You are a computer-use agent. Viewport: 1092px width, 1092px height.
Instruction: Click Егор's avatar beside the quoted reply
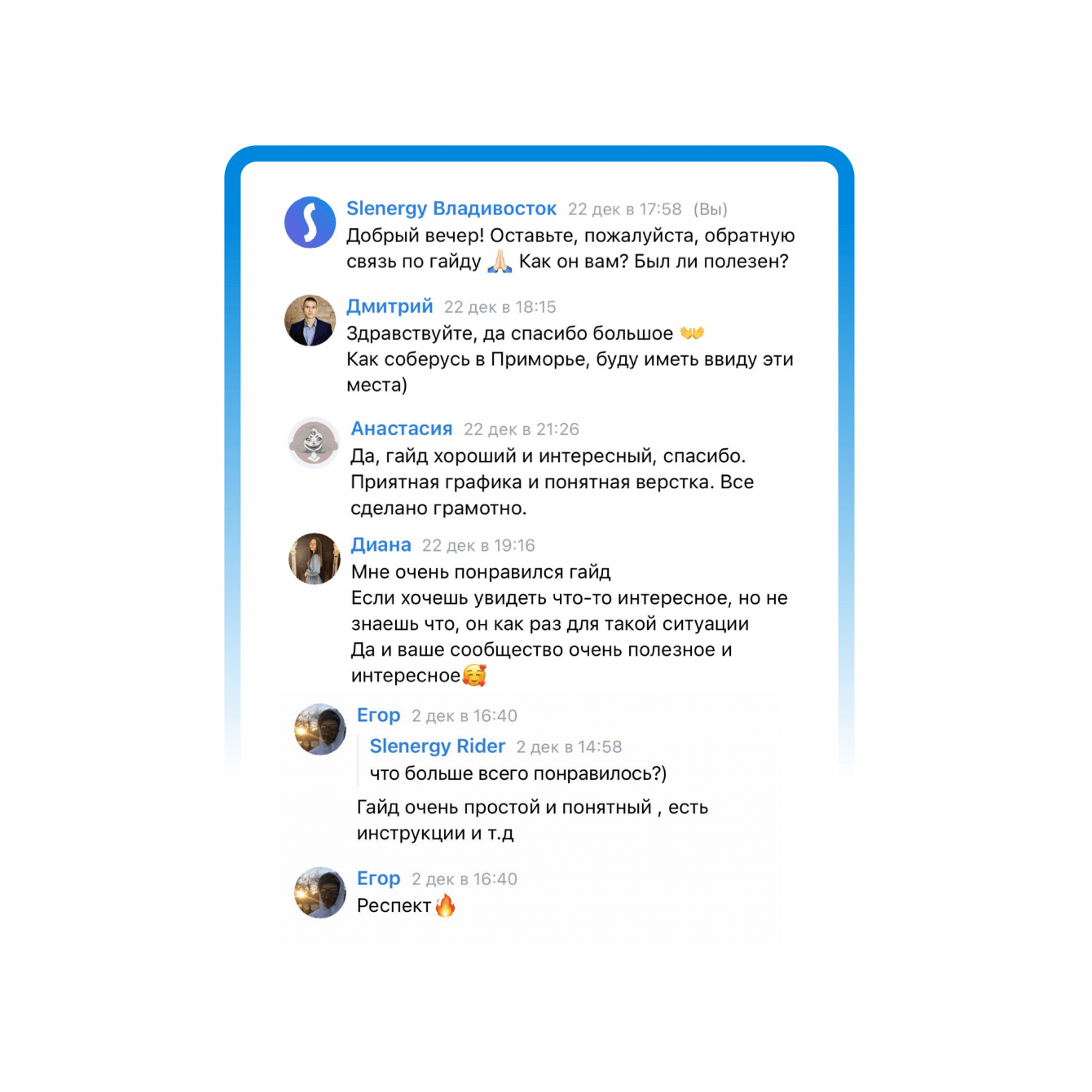(320, 729)
